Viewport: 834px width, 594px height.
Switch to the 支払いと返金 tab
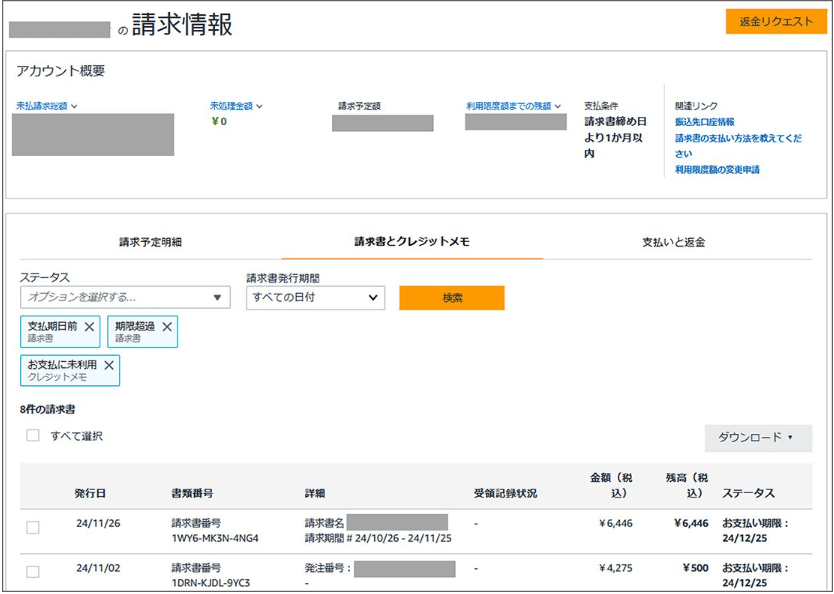point(673,242)
